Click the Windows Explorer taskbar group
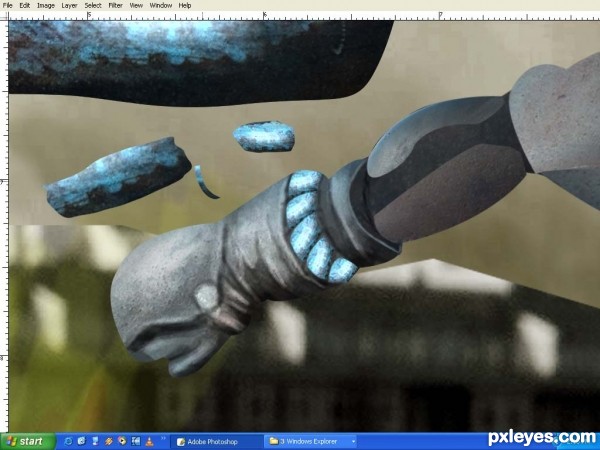Viewport: 600px width, 450px height. 310,442
